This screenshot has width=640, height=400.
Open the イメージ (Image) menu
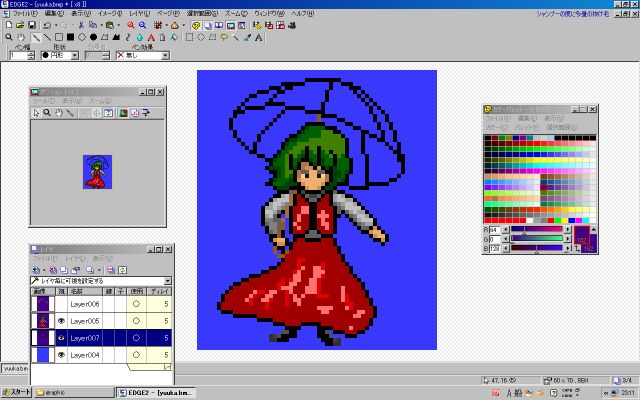[110, 13]
